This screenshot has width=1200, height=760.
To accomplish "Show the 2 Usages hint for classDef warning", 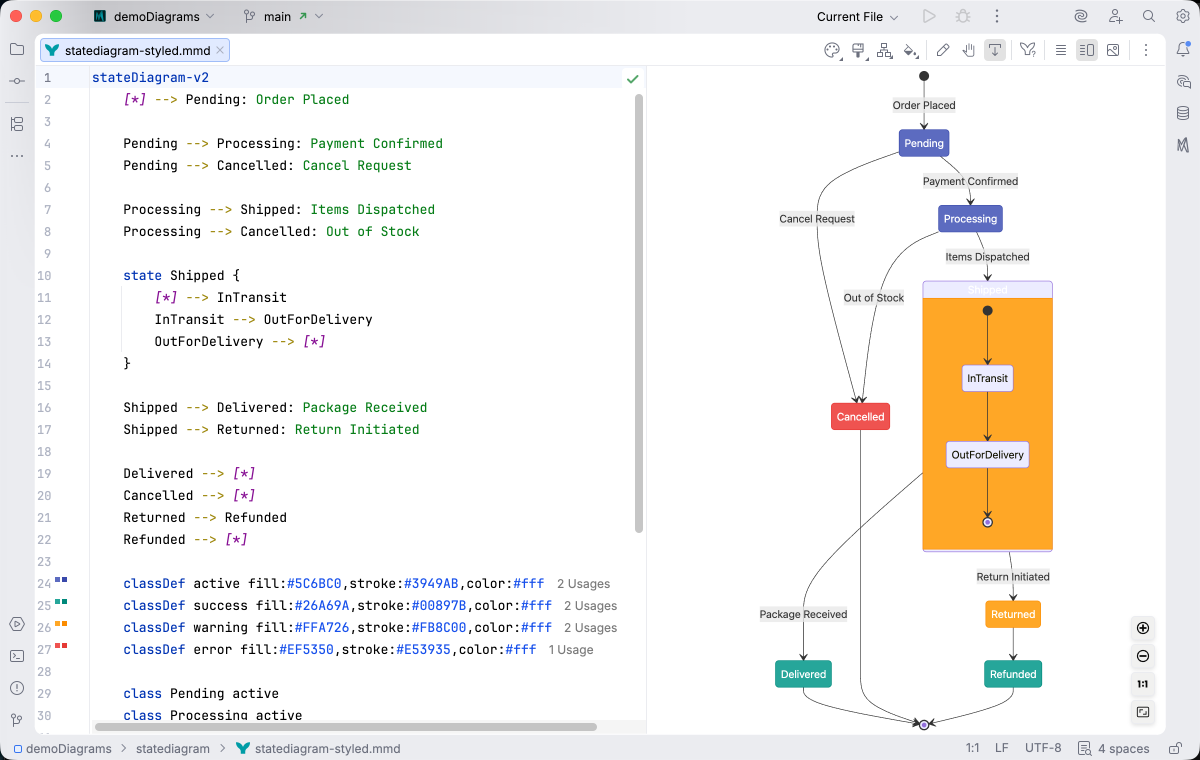I will click(590, 628).
